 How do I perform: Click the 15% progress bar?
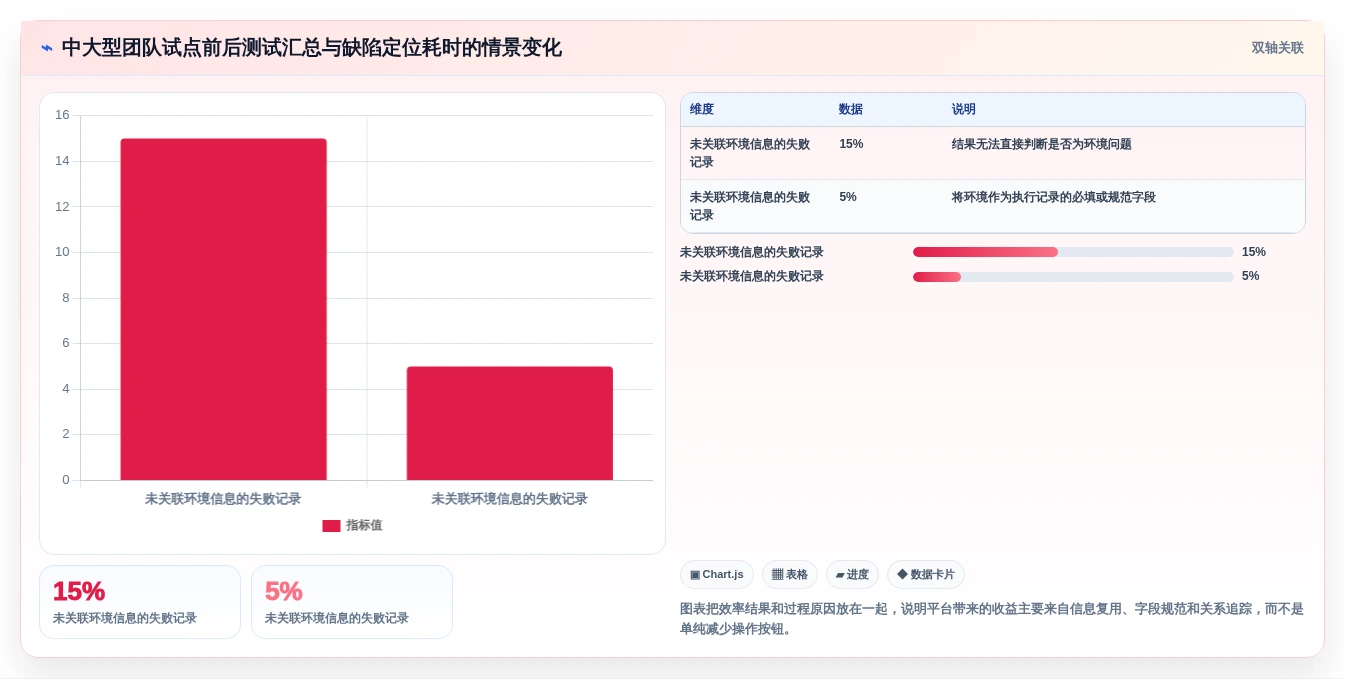(1073, 252)
